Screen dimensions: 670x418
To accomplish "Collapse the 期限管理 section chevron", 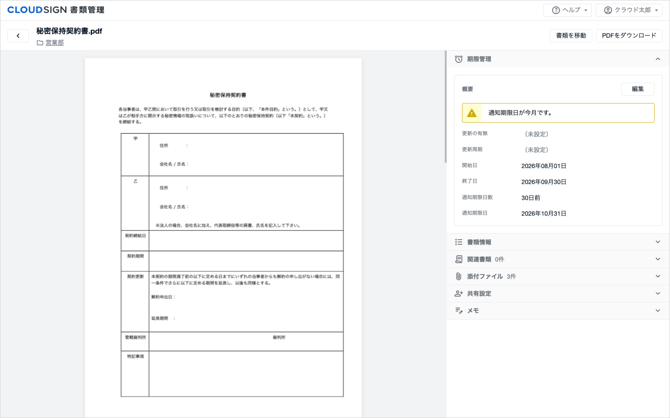I will [658, 59].
